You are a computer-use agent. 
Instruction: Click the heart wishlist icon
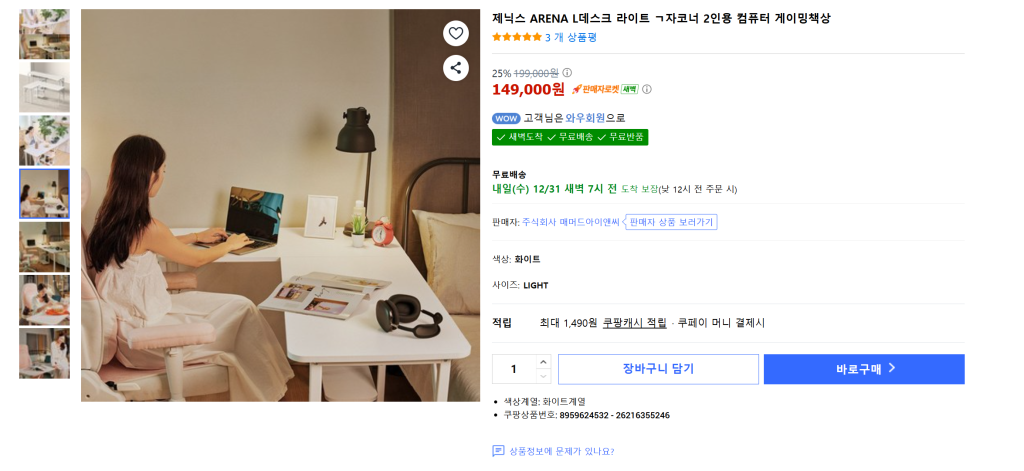(x=456, y=33)
